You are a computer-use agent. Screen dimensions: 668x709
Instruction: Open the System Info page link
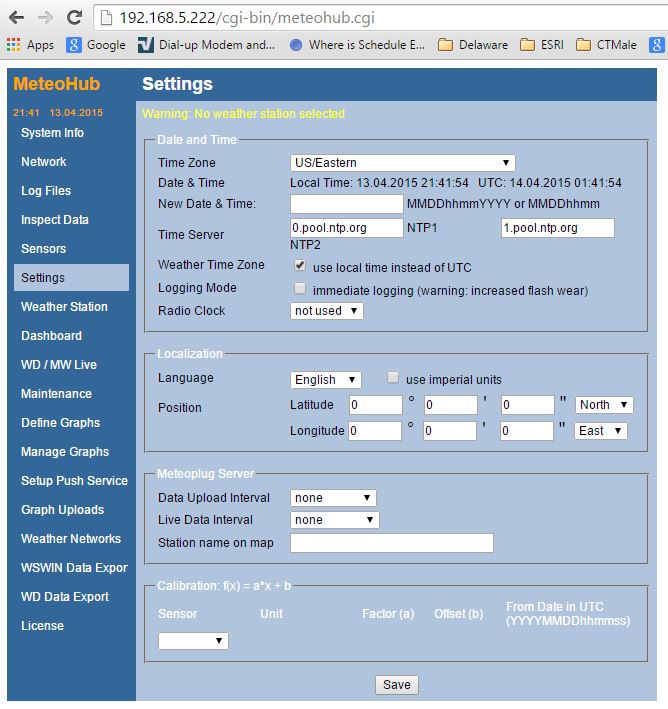pos(52,133)
